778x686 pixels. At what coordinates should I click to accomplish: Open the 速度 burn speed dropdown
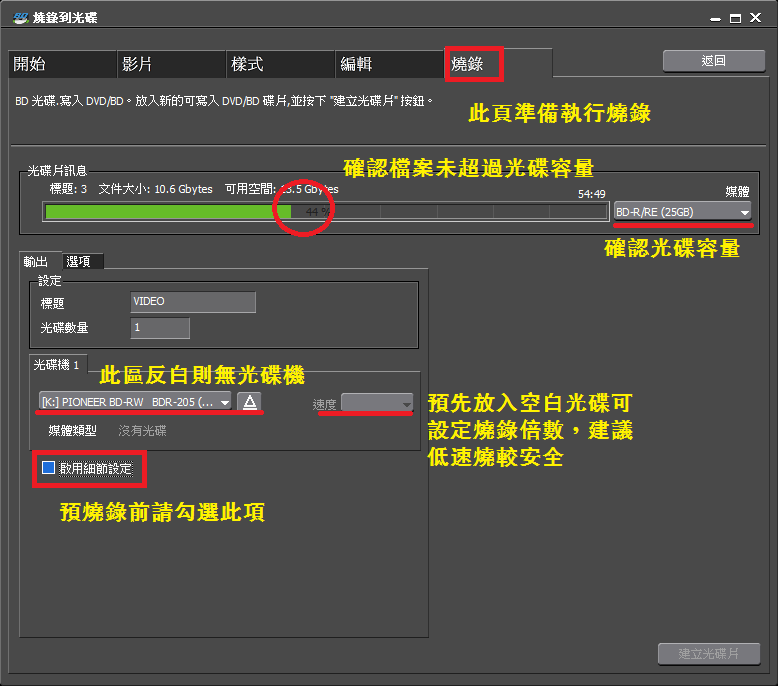click(x=376, y=403)
